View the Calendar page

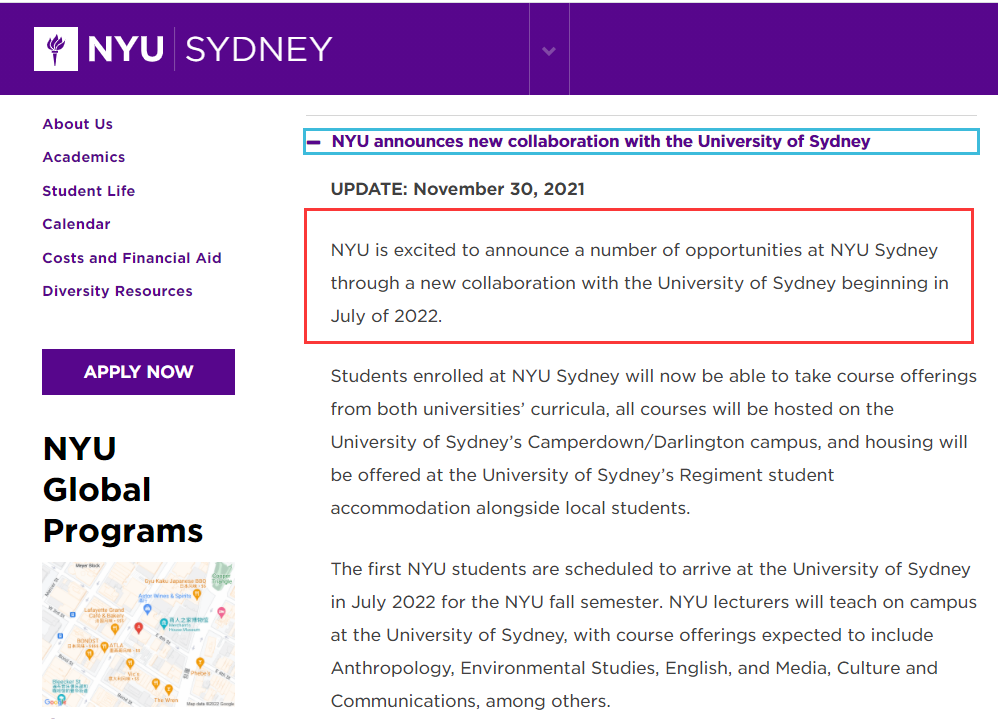pos(77,224)
